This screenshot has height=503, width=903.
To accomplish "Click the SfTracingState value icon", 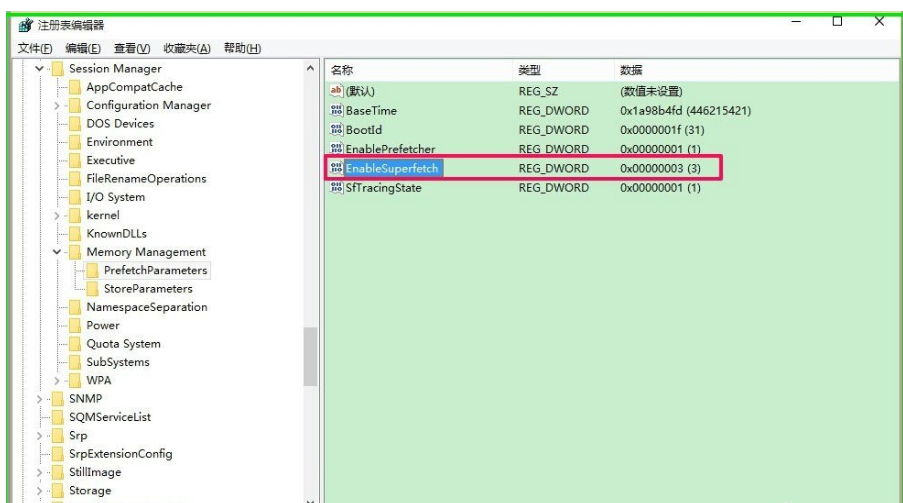I will [x=336, y=189].
